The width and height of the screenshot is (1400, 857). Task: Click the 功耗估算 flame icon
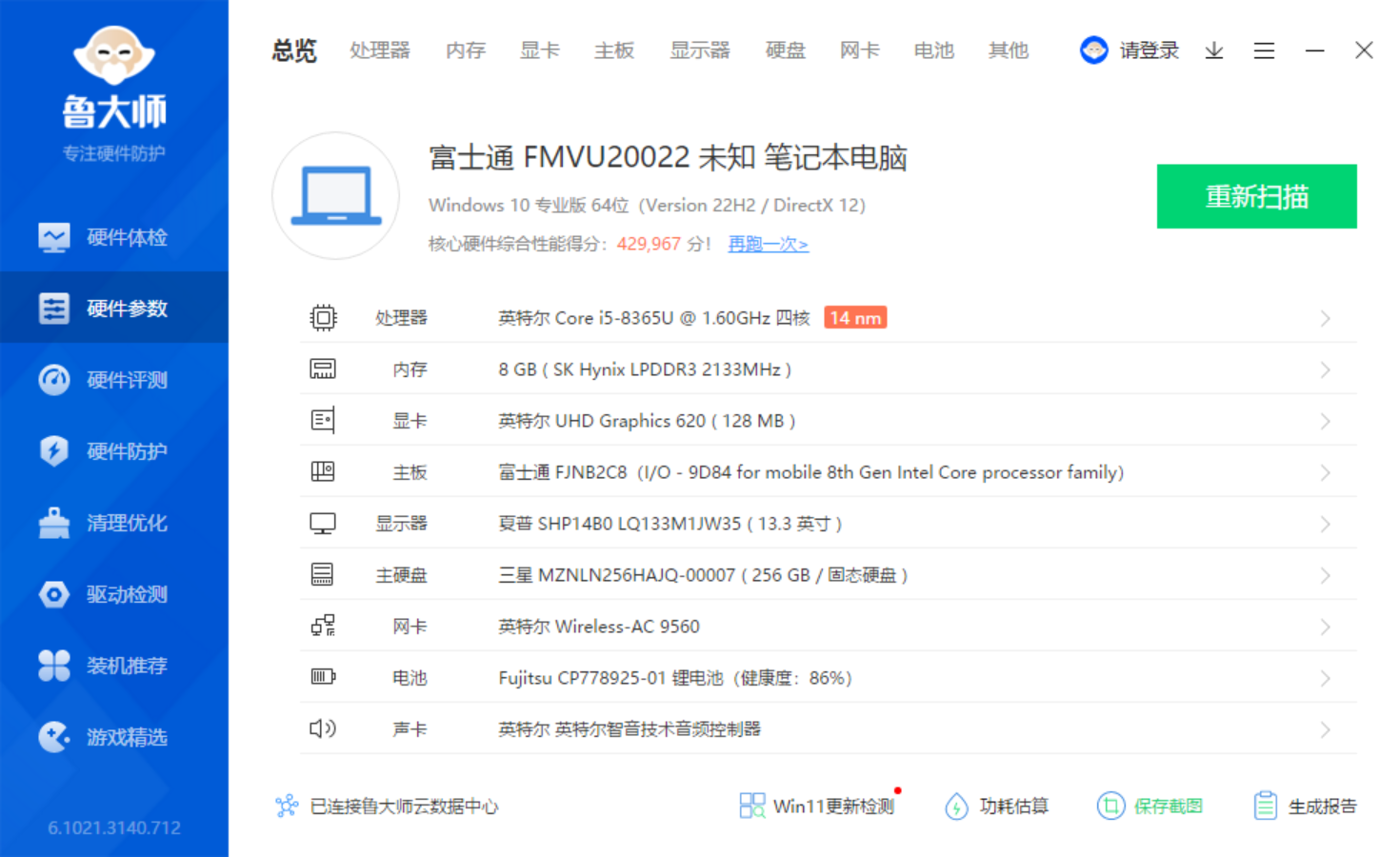956,807
